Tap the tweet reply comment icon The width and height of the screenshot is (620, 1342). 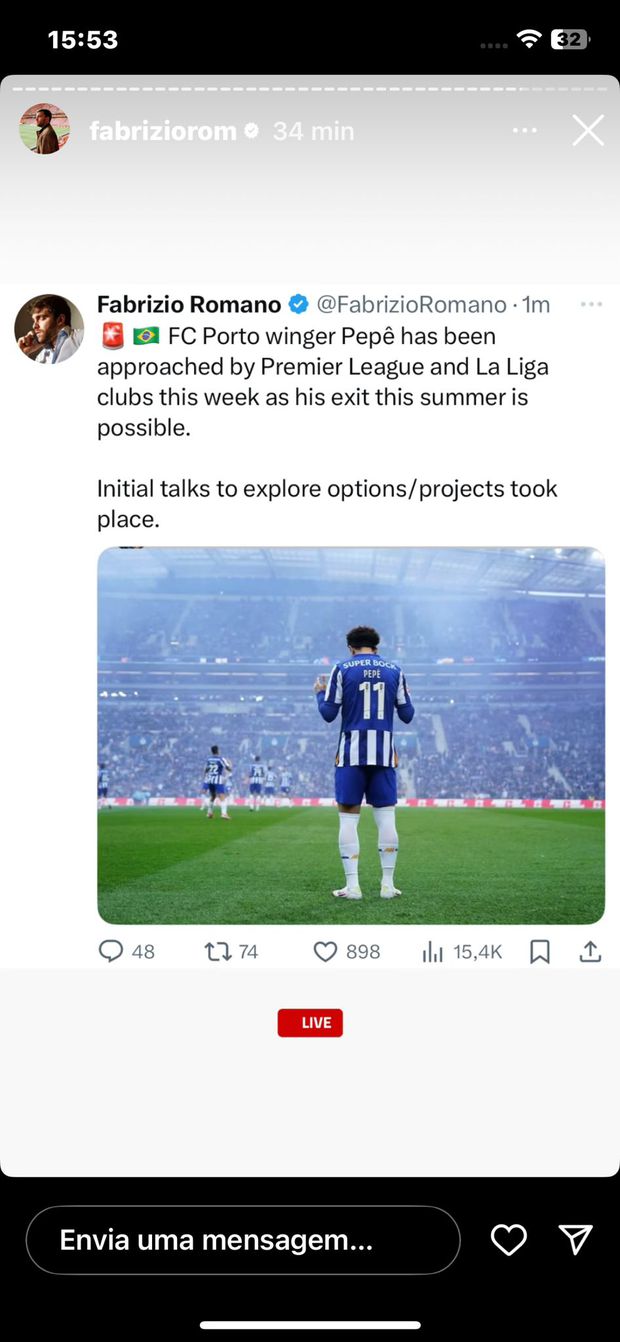pyautogui.click(x=111, y=952)
